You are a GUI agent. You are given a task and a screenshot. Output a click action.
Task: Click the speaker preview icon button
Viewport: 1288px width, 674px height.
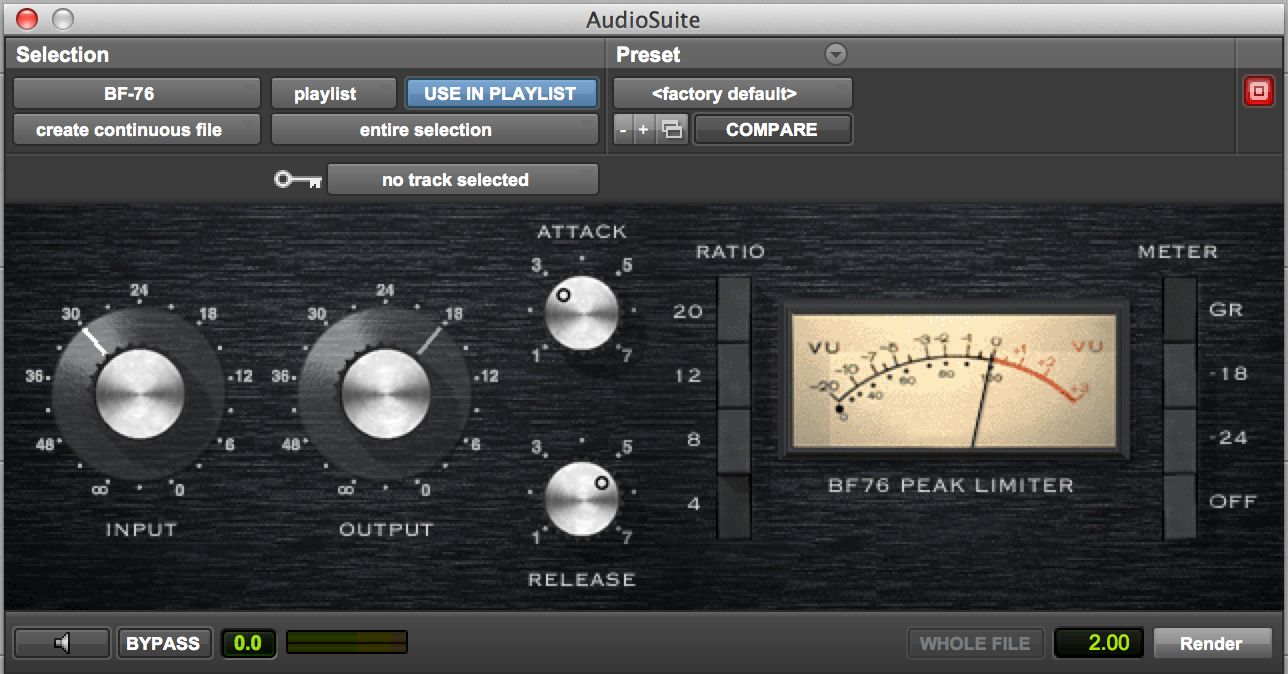62,643
